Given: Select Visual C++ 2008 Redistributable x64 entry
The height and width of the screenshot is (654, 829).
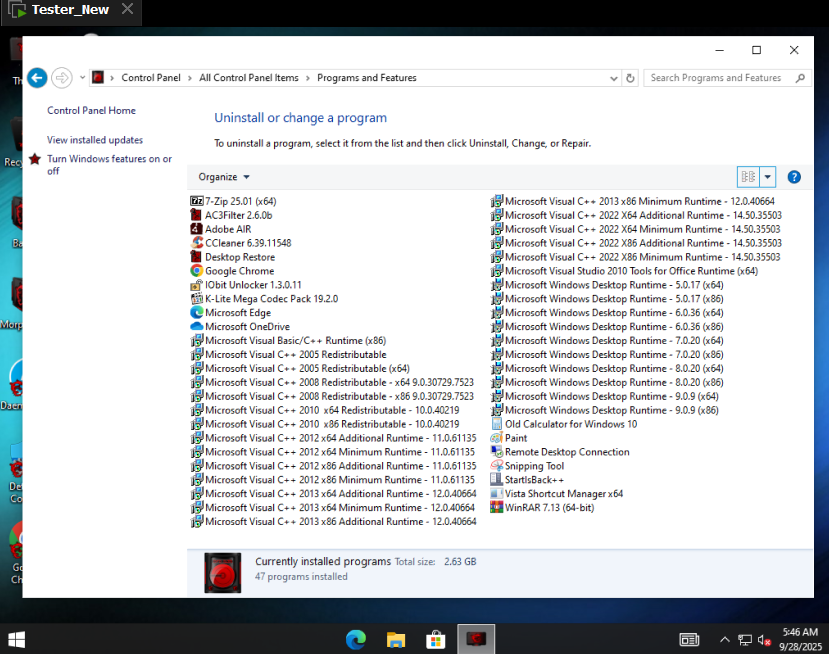Looking at the screenshot, I should (x=333, y=382).
